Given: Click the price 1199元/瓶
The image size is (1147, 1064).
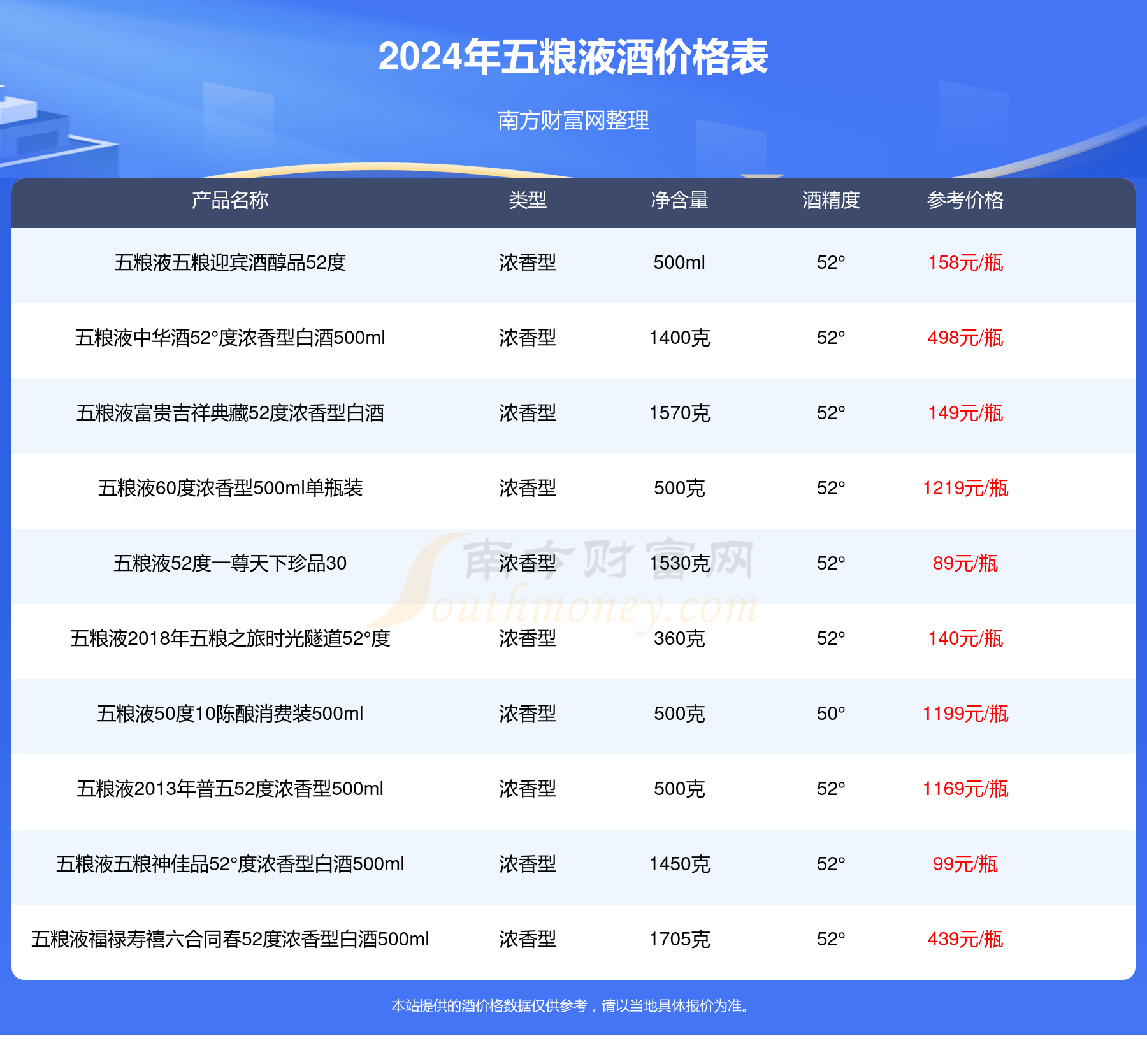Looking at the screenshot, I should (965, 714).
